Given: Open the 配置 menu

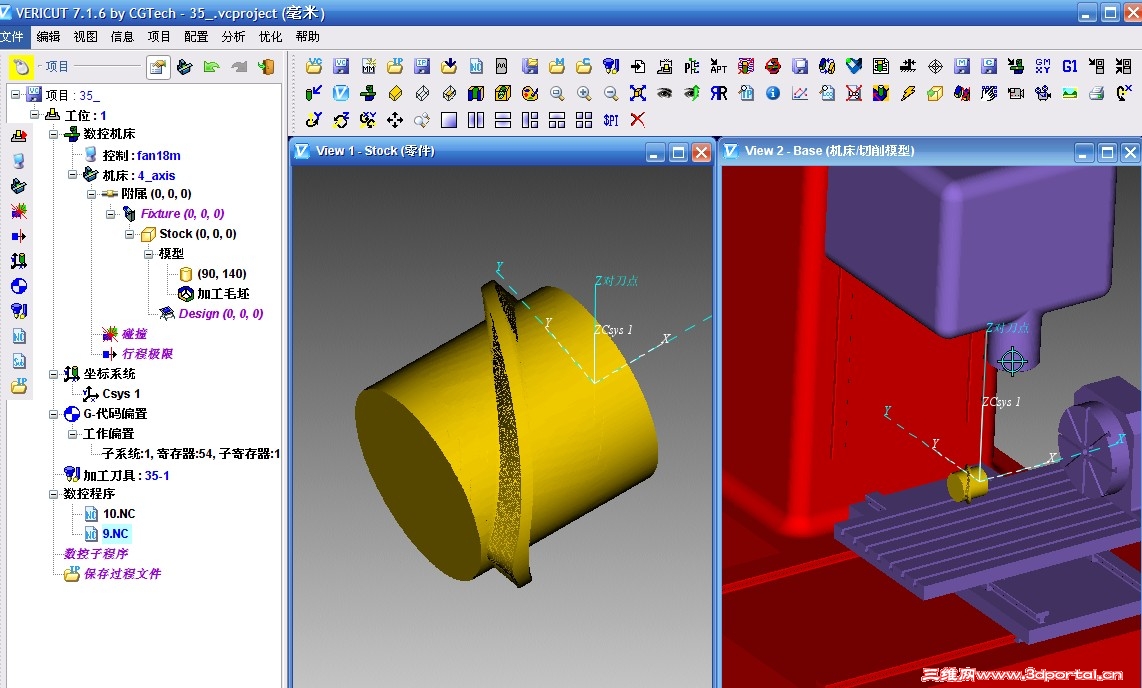Looking at the screenshot, I should (196, 36).
